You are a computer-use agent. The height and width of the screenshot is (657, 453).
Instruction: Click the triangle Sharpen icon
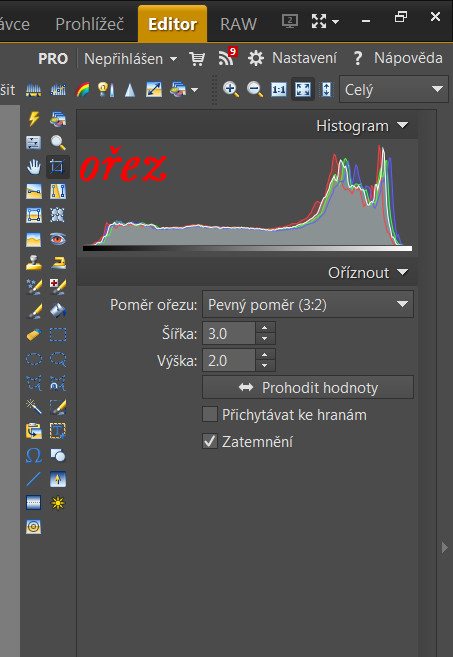point(130,90)
